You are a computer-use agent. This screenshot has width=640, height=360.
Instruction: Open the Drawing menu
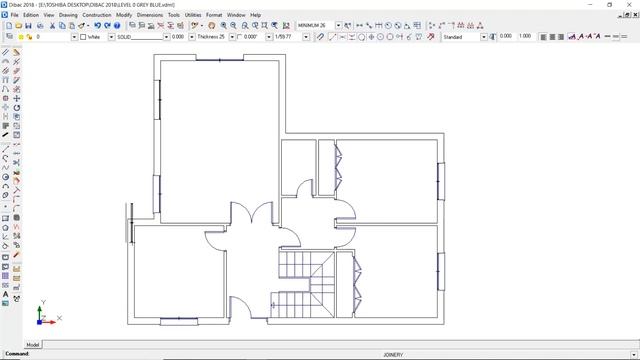tap(68, 15)
